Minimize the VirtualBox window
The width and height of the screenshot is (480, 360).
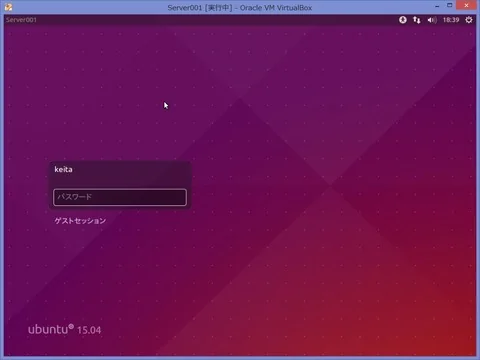(437, 6)
